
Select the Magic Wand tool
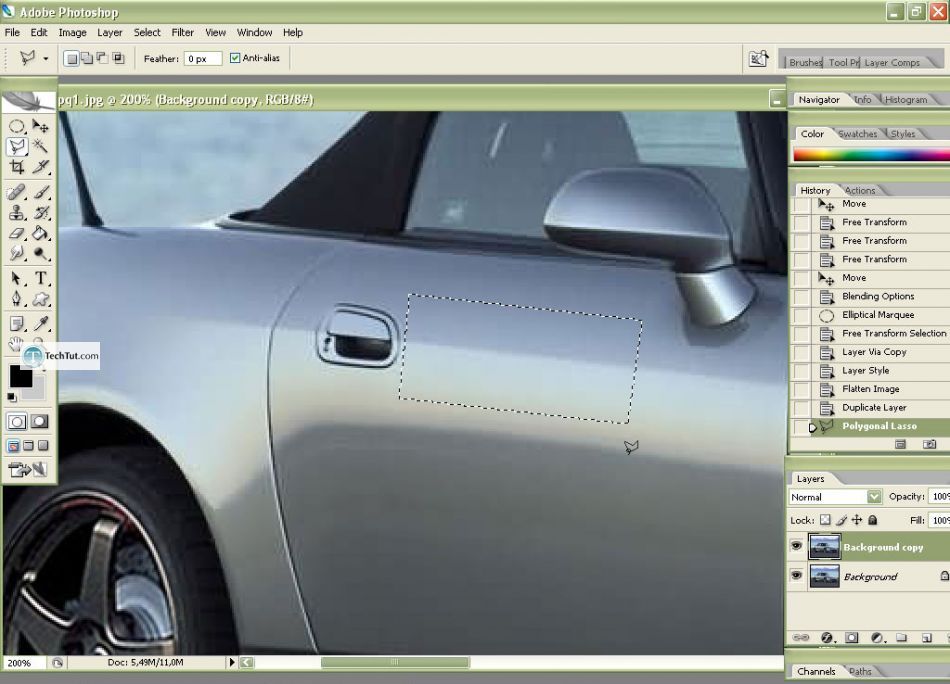(40, 146)
